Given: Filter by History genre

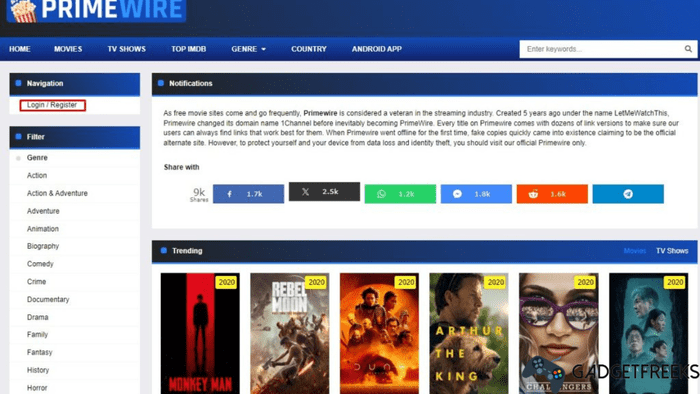Looking at the screenshot, I should click(38, 370).
